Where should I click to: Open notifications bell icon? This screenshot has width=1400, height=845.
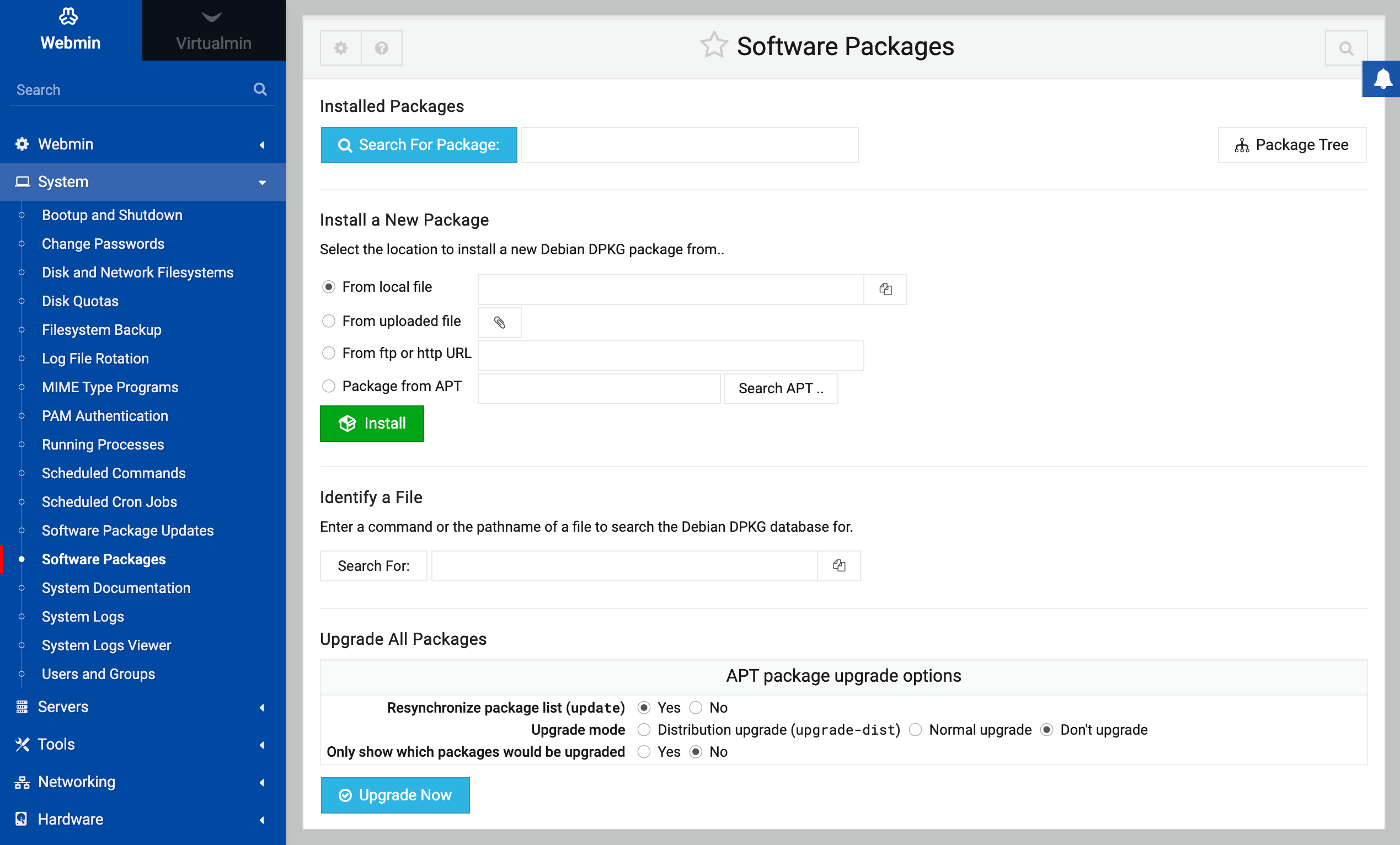(x=1382, y=79)
